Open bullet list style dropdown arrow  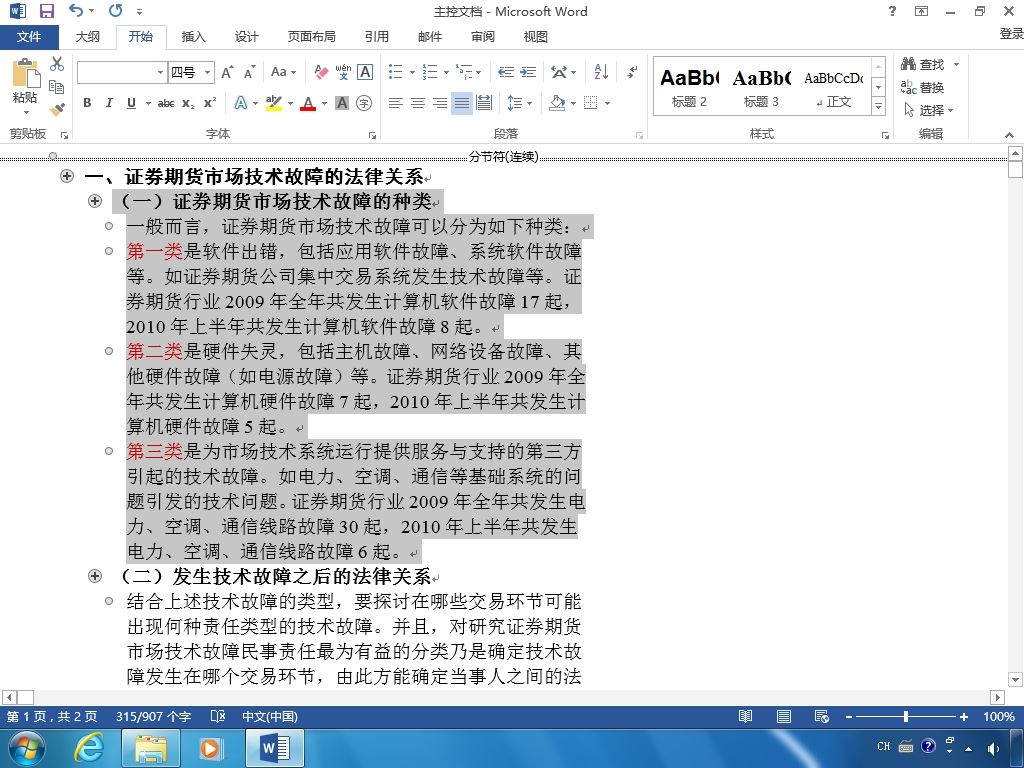pyautogui.click(x=412, y=72)
